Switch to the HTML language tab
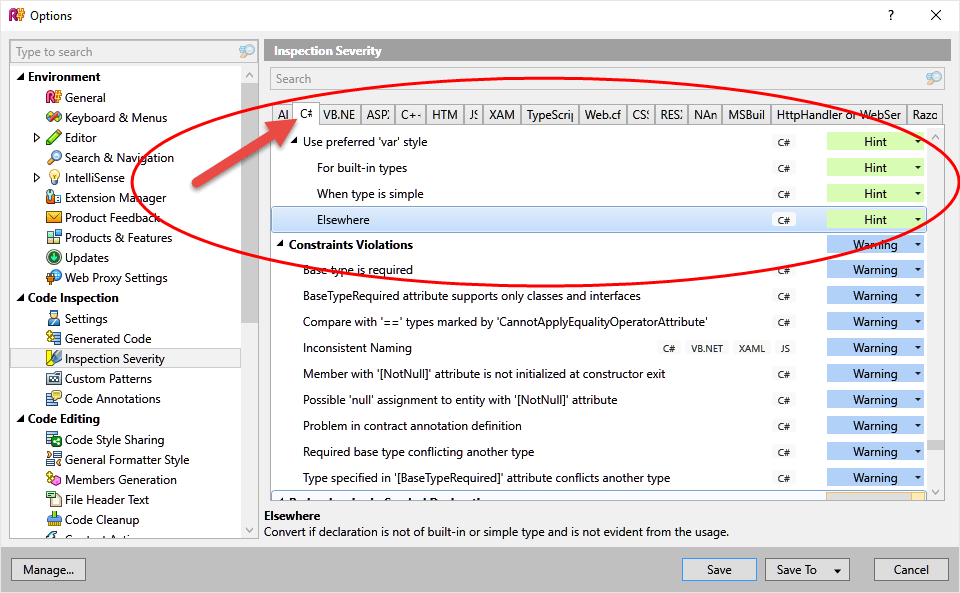The height and width of the screenshot is (593, 960). pos(444,114)
